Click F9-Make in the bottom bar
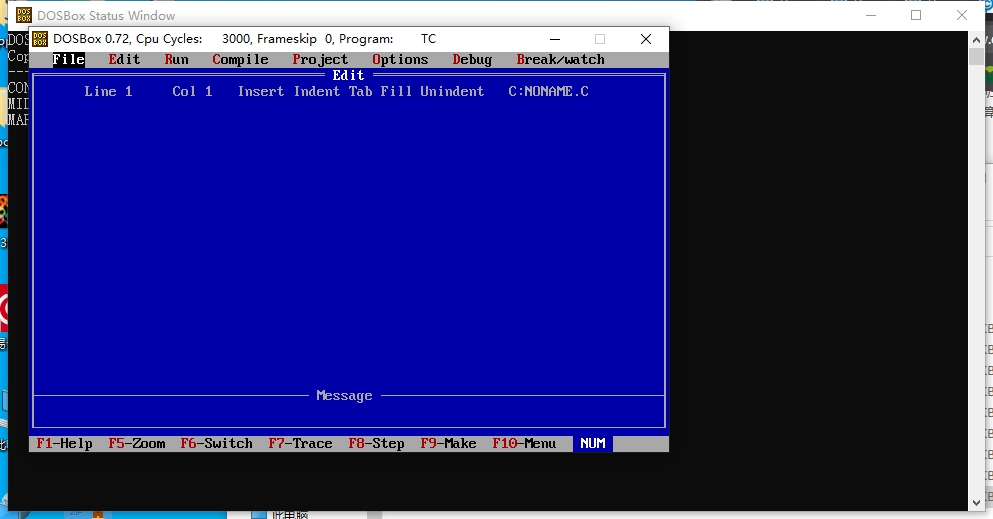The image size is (993, 519). coord(448,444)
